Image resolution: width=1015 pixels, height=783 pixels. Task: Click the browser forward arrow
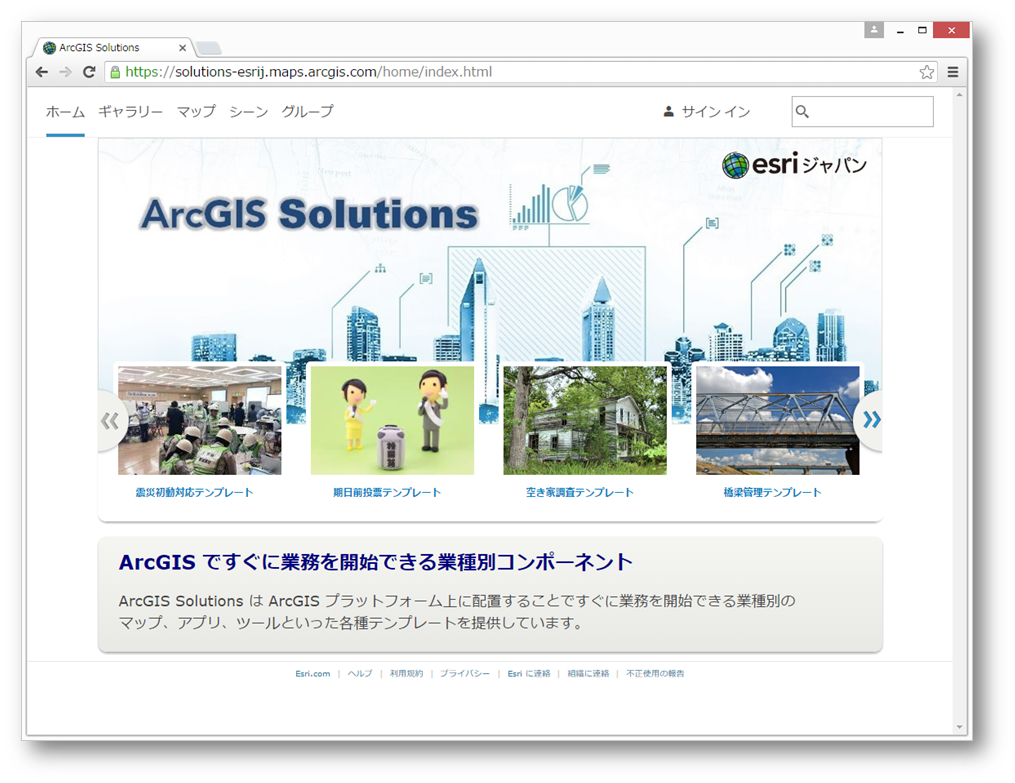click(x=65, y=72)
